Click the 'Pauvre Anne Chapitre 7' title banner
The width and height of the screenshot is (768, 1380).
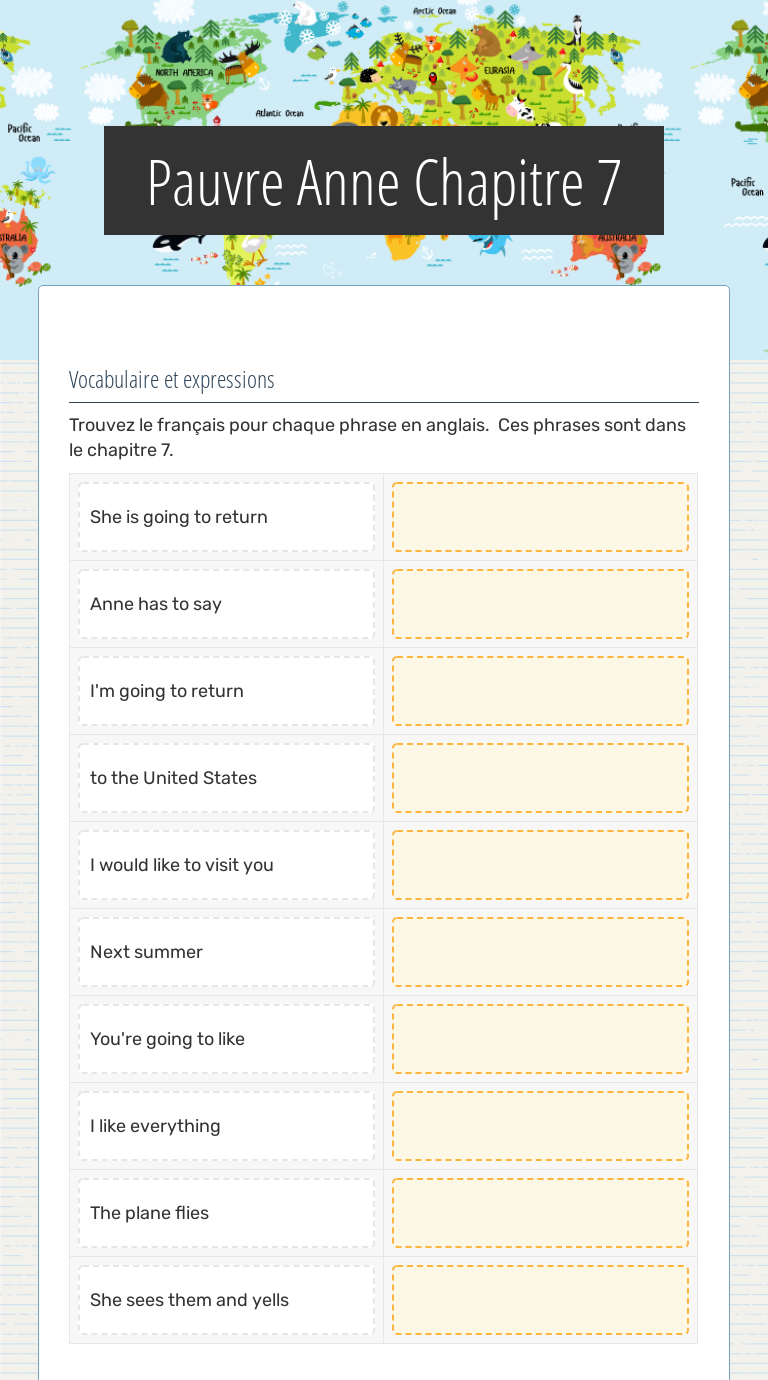[x=384, y=181]
